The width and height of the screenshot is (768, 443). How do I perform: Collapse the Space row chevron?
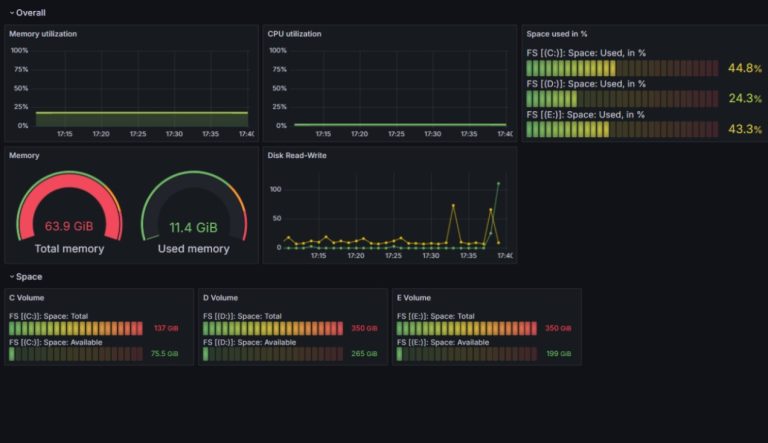(x=11, y=276)
